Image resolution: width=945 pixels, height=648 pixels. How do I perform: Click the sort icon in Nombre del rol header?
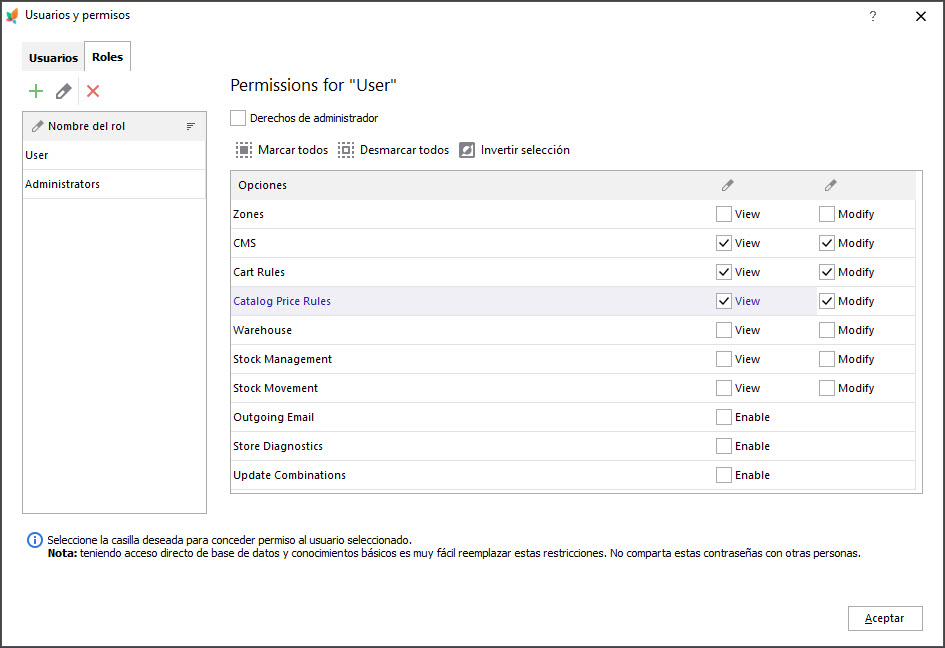tap(190, 126)
